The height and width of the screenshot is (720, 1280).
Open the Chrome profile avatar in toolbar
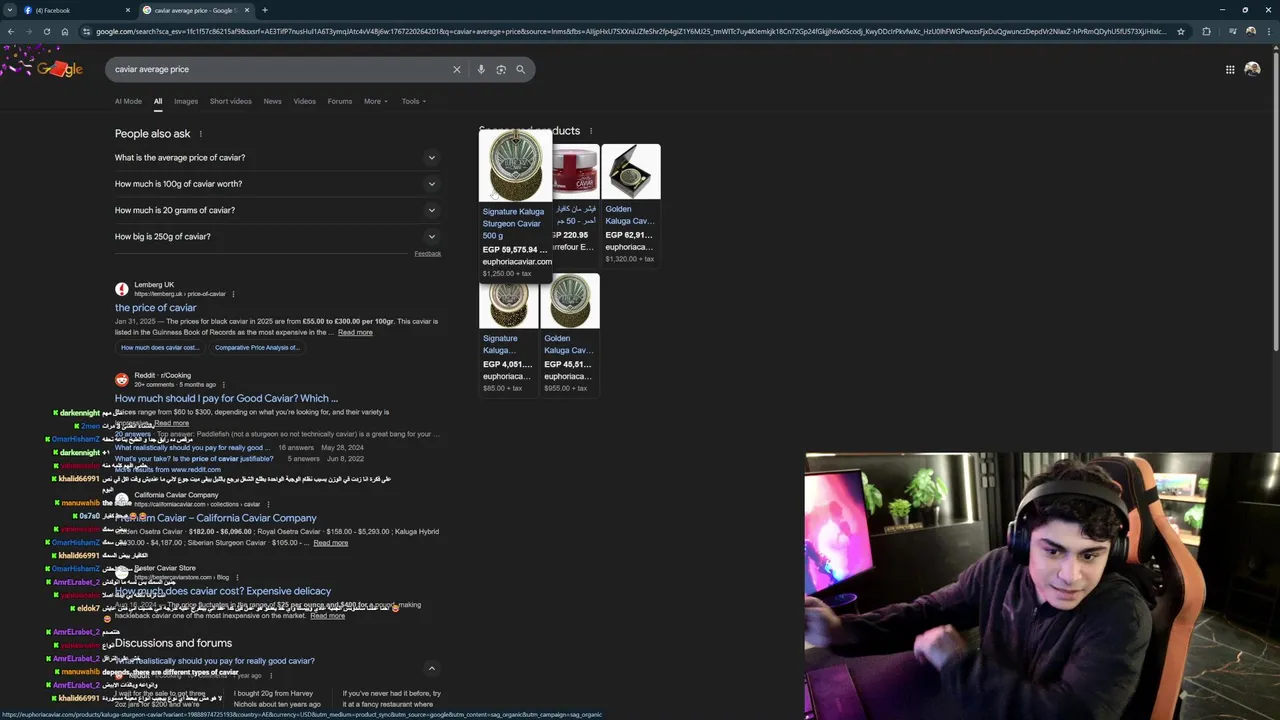1251,31
